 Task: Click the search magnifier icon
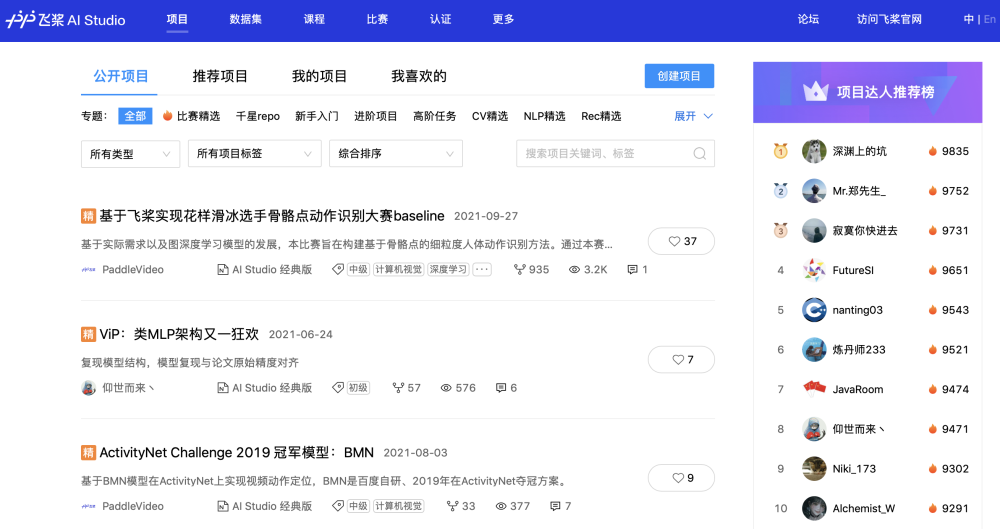pos(700,154)
